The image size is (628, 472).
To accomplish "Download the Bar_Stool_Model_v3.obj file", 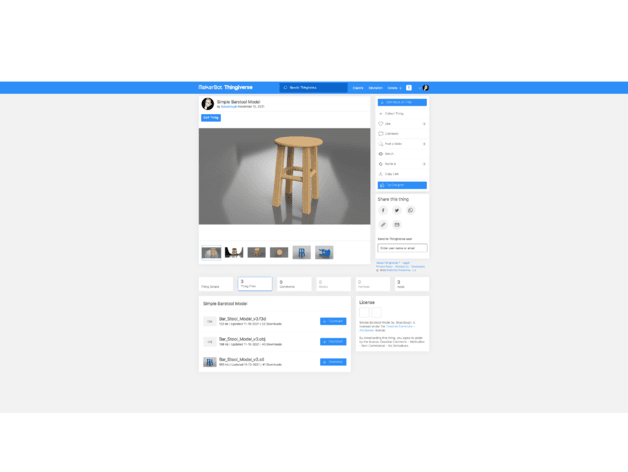I will click(x=333, y=342).
